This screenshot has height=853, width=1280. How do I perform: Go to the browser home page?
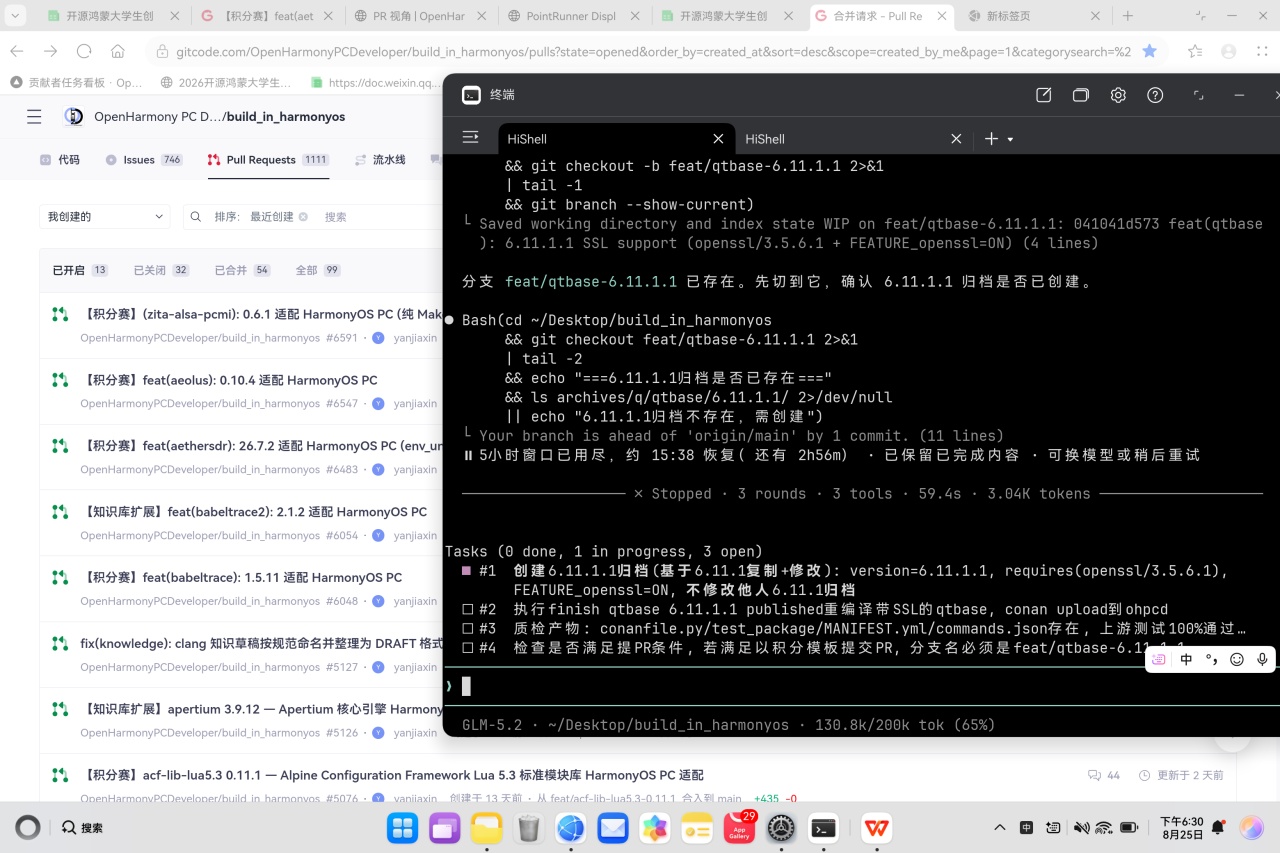pos(117,51)
